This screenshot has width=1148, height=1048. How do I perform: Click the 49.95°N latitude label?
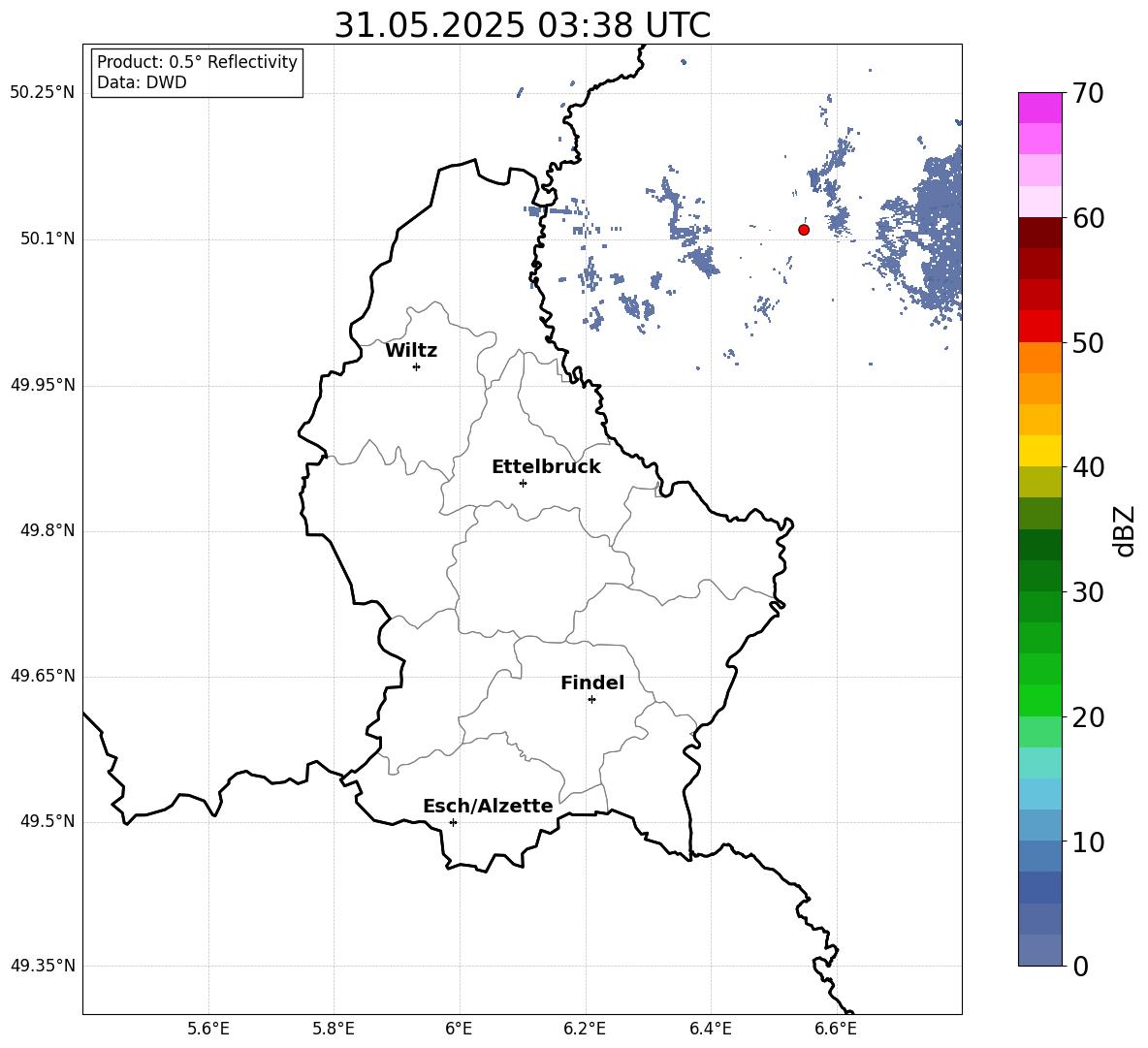[x=43, y=385]
